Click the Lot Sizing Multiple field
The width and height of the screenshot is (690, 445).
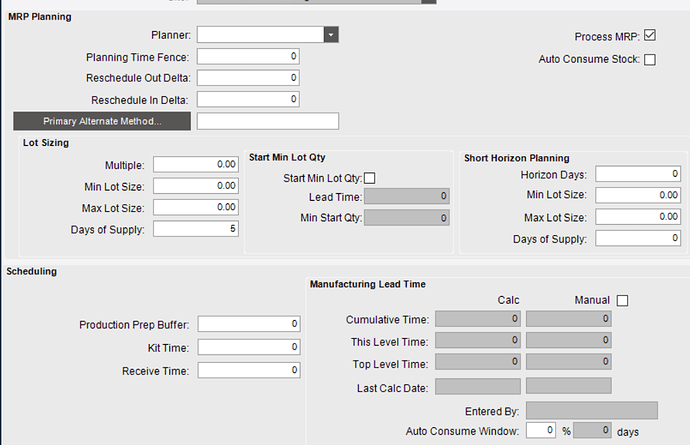click(x=196, y=165)
